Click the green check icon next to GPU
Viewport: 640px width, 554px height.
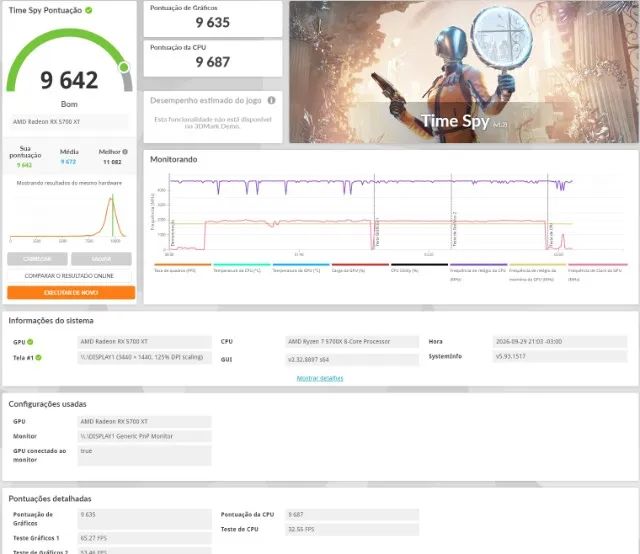(x=30, y=342)
